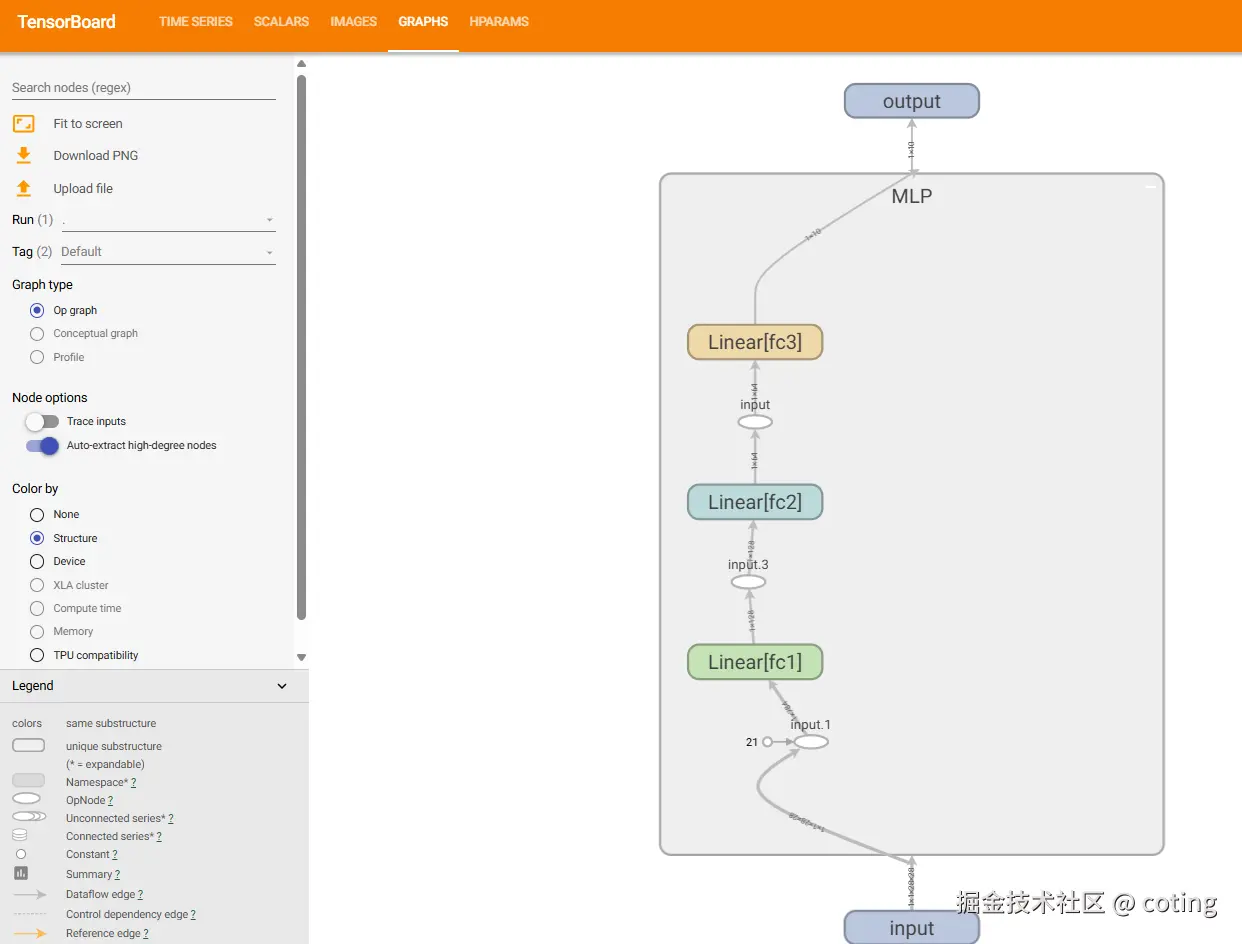Open Constant help question mark link
1242x944 pixels.
(x=115, y=855)
